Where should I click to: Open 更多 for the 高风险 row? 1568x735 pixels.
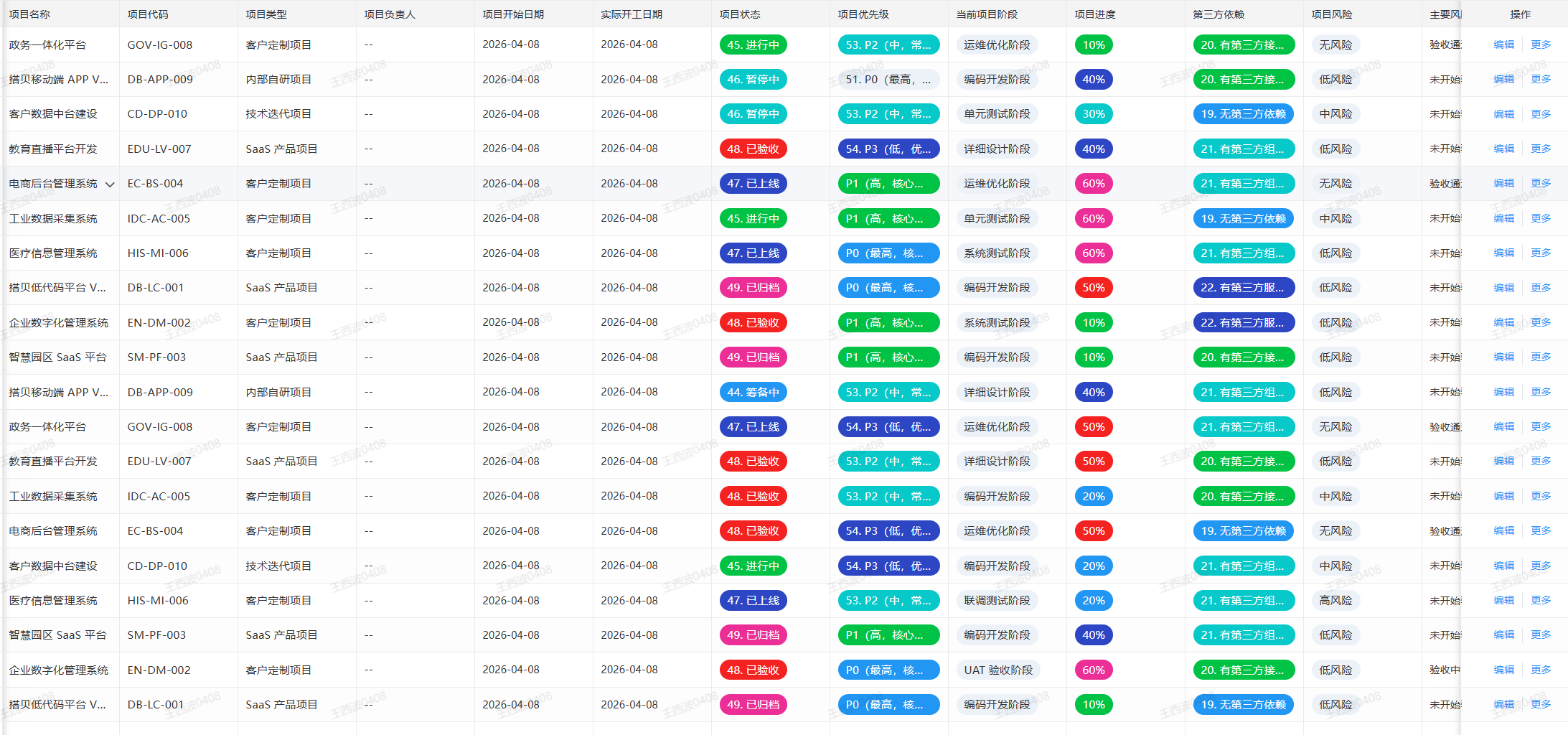tap(1541, 600)
